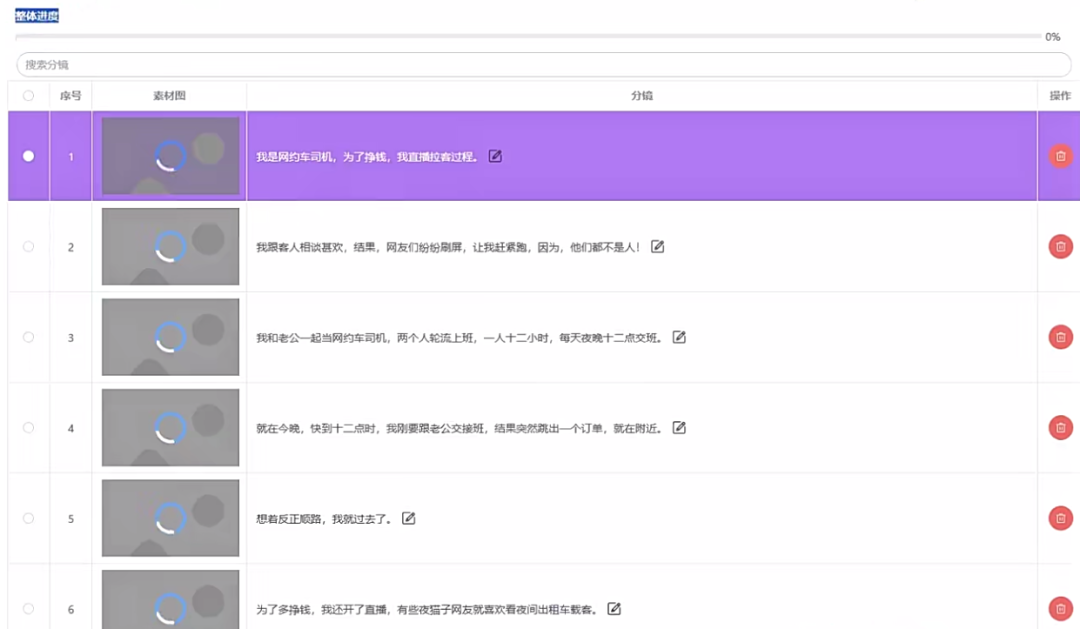Click the red trash icon for shot 4
Image resolution: width=1080 pixels, height=629 pixels.
click(1059, 427)
